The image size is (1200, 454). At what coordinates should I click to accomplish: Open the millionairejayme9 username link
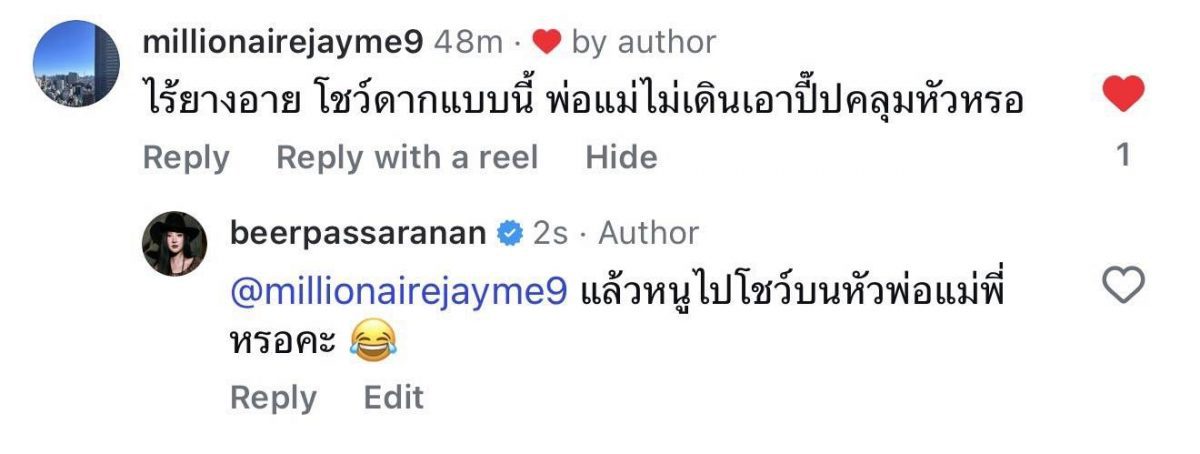pyautogui.click(x=285, y=42)
